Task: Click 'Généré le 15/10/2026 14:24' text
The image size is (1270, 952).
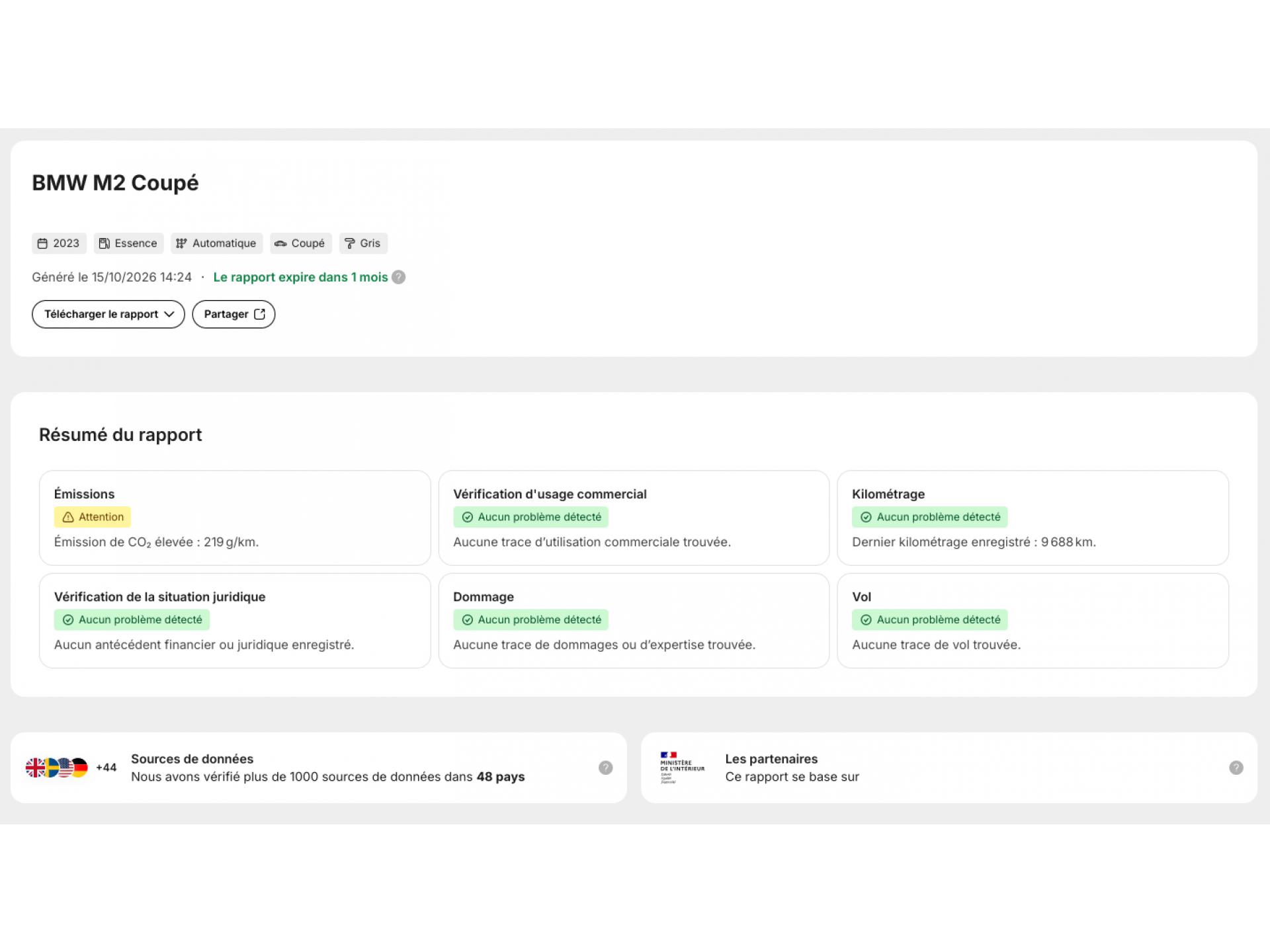Action: click(x=112, y=277)
